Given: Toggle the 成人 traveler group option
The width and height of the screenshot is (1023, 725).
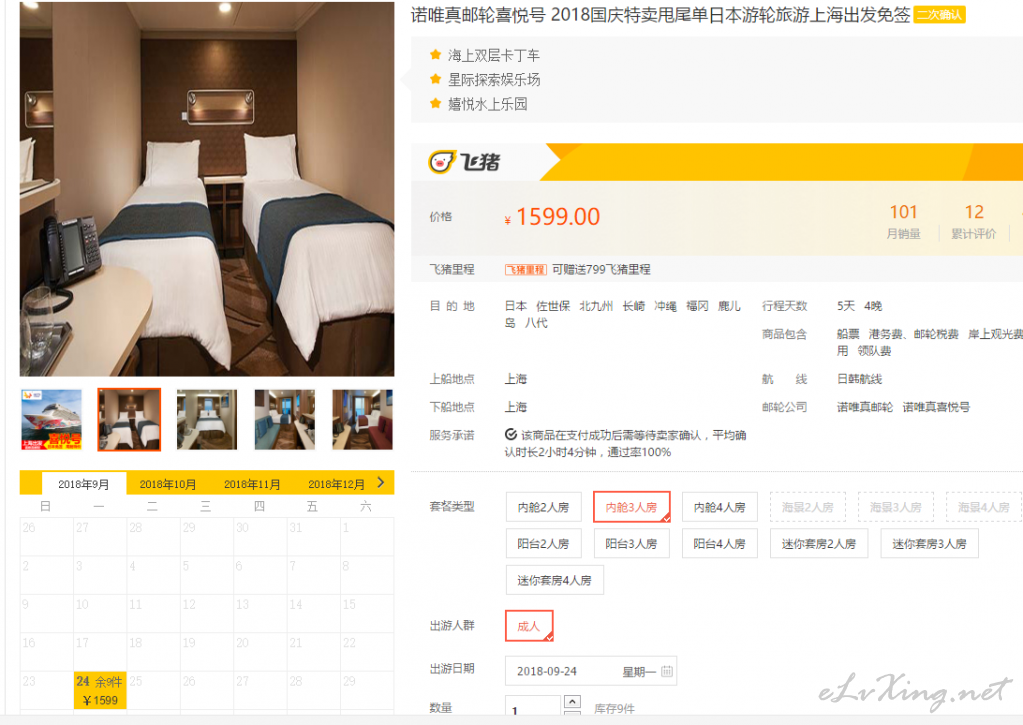Looking at the screenshot, I should [528, 626].
